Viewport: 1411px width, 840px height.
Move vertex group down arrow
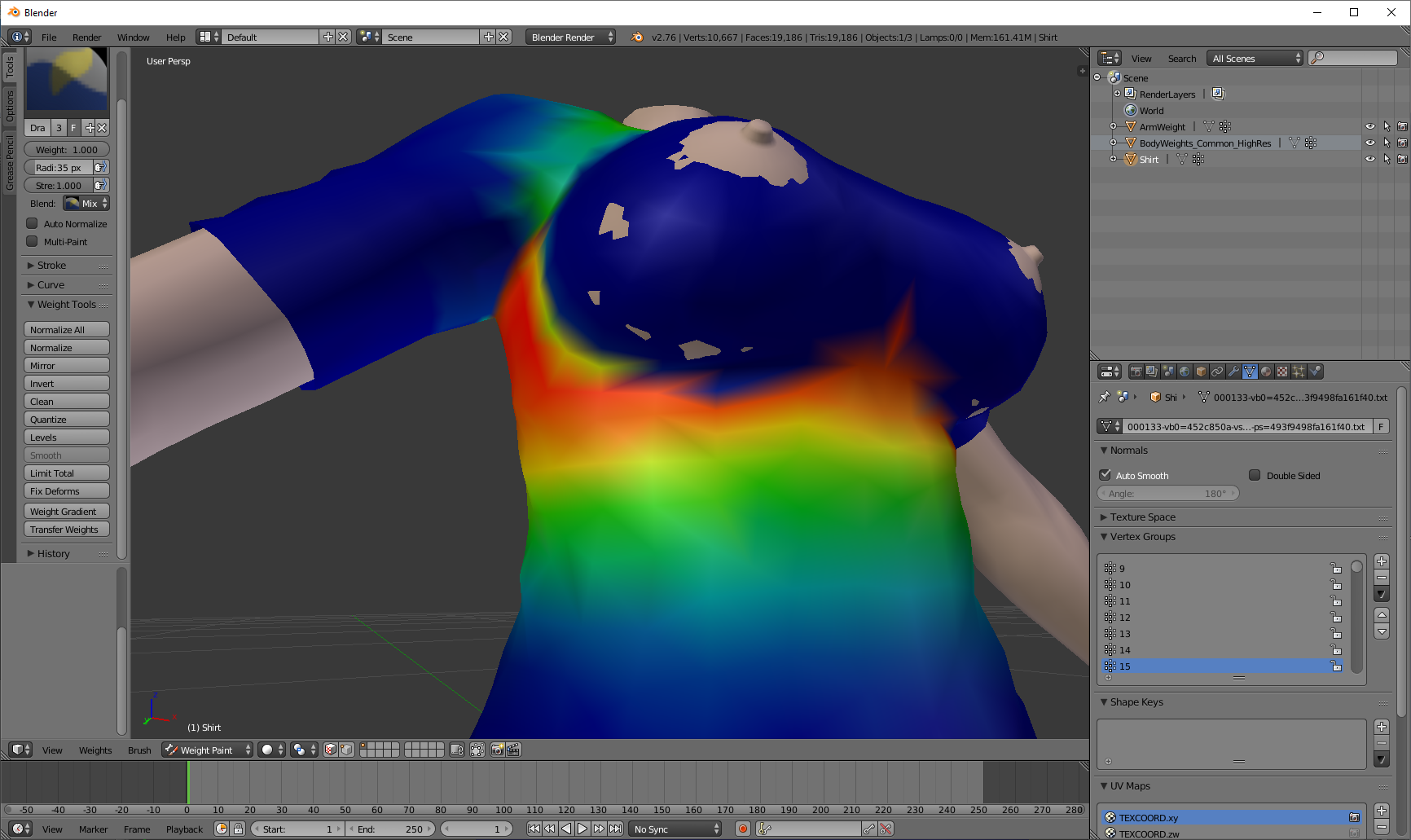[x=1382, y=631]
